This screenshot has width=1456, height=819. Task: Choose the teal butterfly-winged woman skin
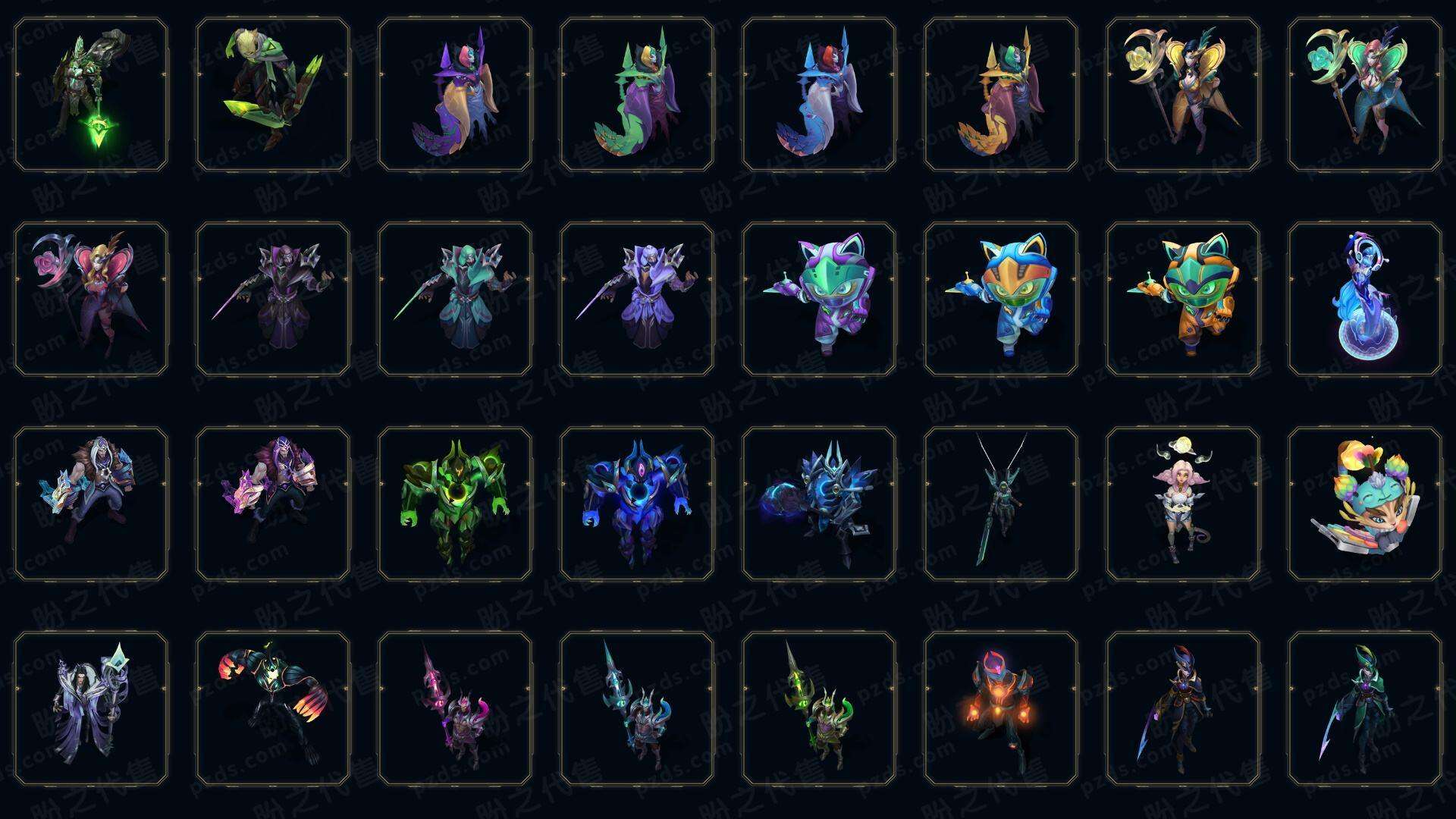tap(1365, 95)
